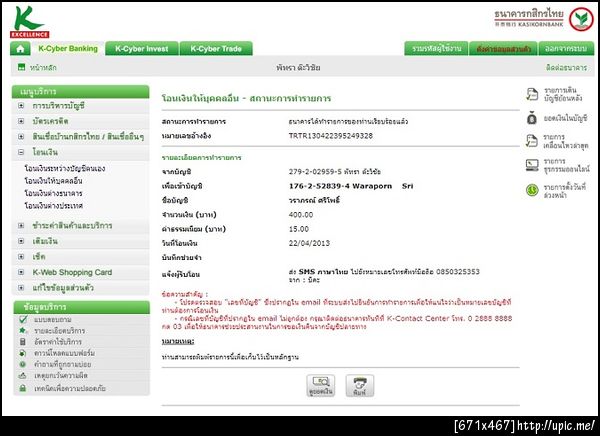Expand the แก้ไขข้อมูลส่วนตัว menu
Viewport: 600px width, 436px height.
[21, 287]
